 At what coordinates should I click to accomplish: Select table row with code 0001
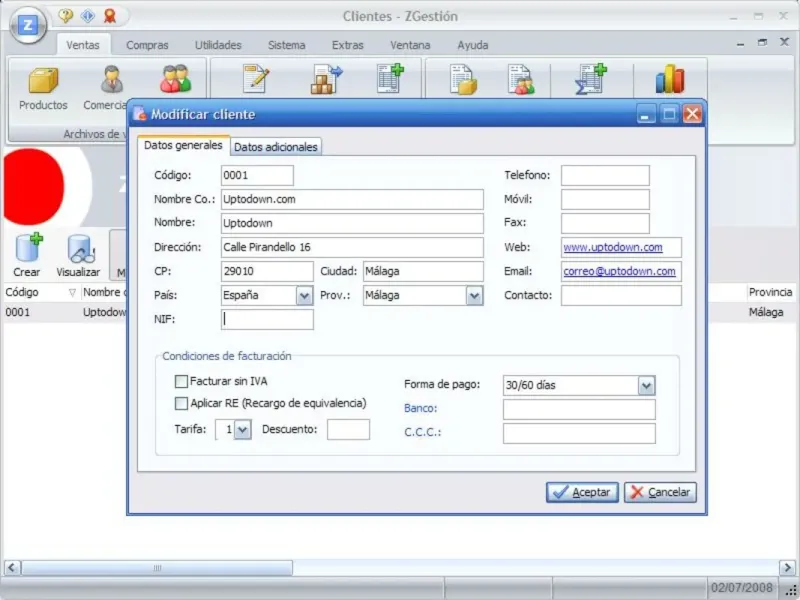pyautogui.click(x=65, y=312)
